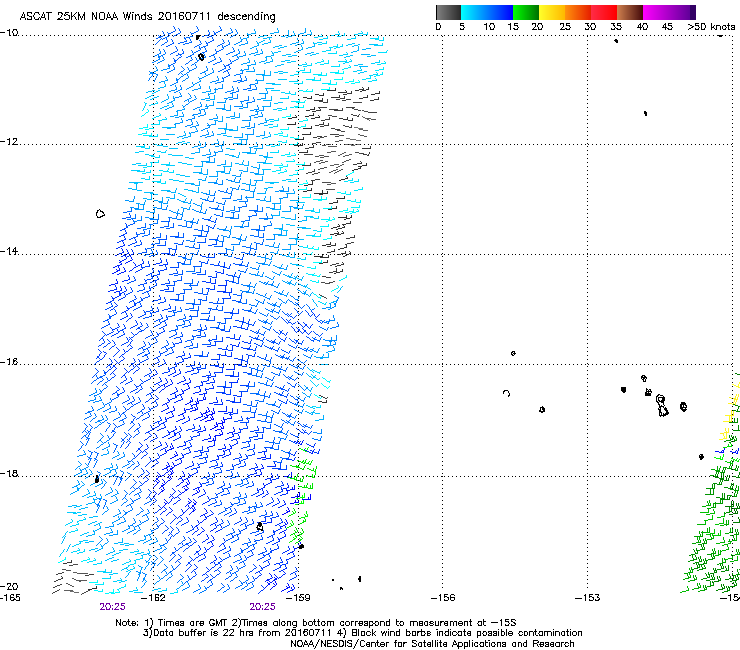Click the '25' label under the color bar

565,26
